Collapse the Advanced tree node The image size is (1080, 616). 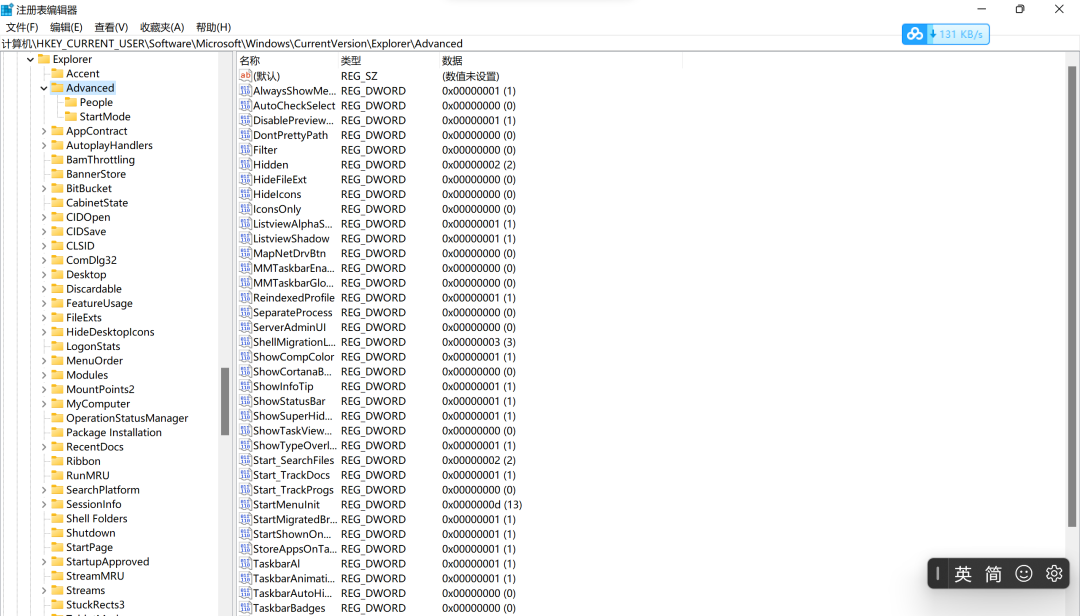click(x=44, y=88)
